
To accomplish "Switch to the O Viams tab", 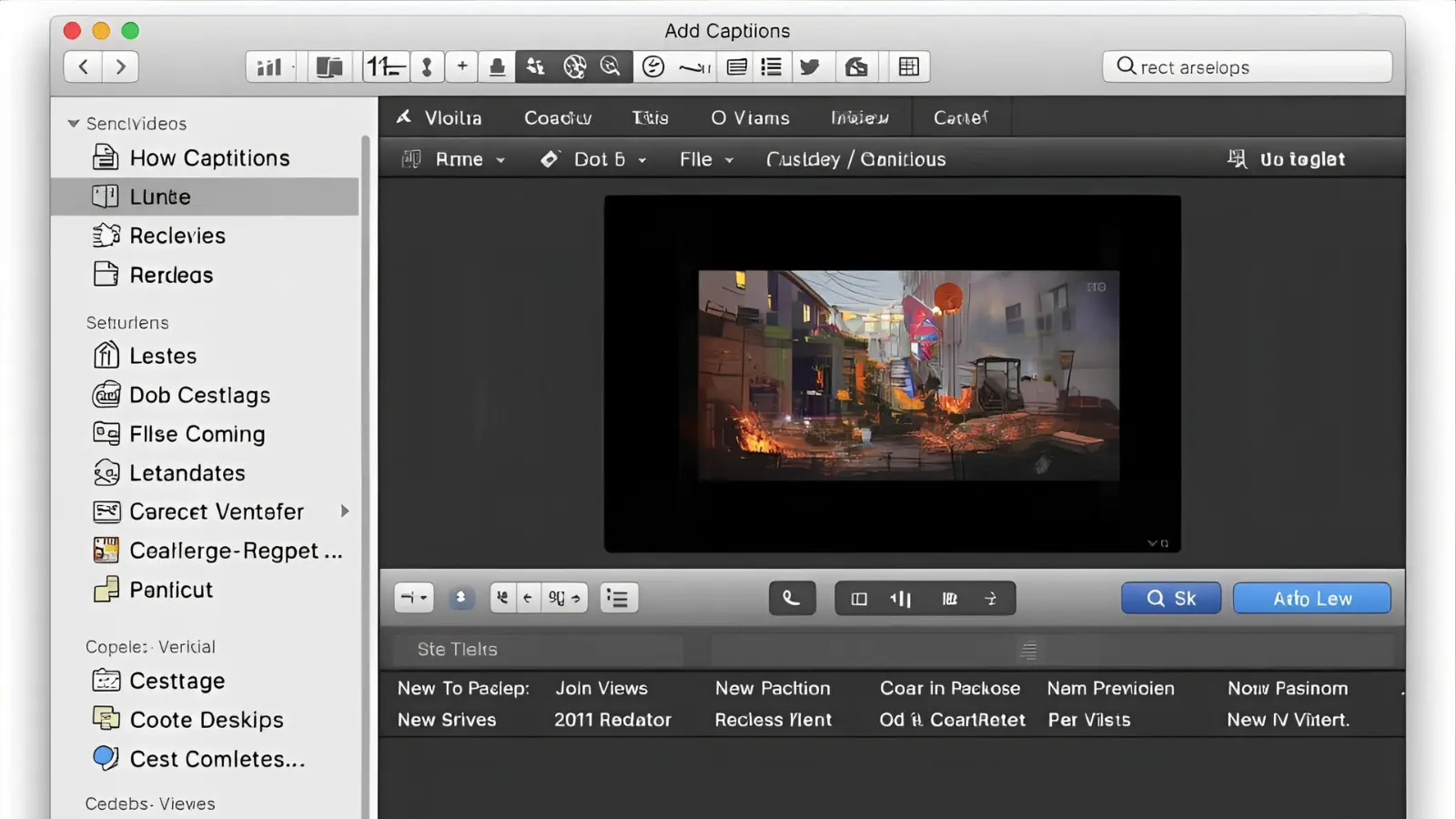I will (750, 117).
